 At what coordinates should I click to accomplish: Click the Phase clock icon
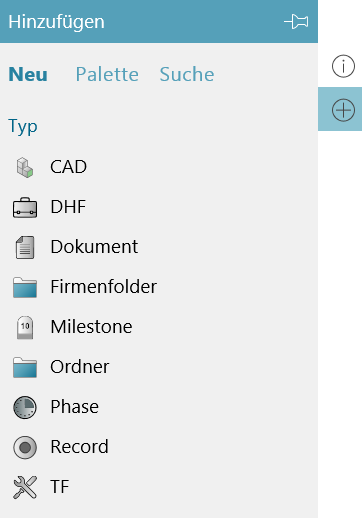coord(25,407)
